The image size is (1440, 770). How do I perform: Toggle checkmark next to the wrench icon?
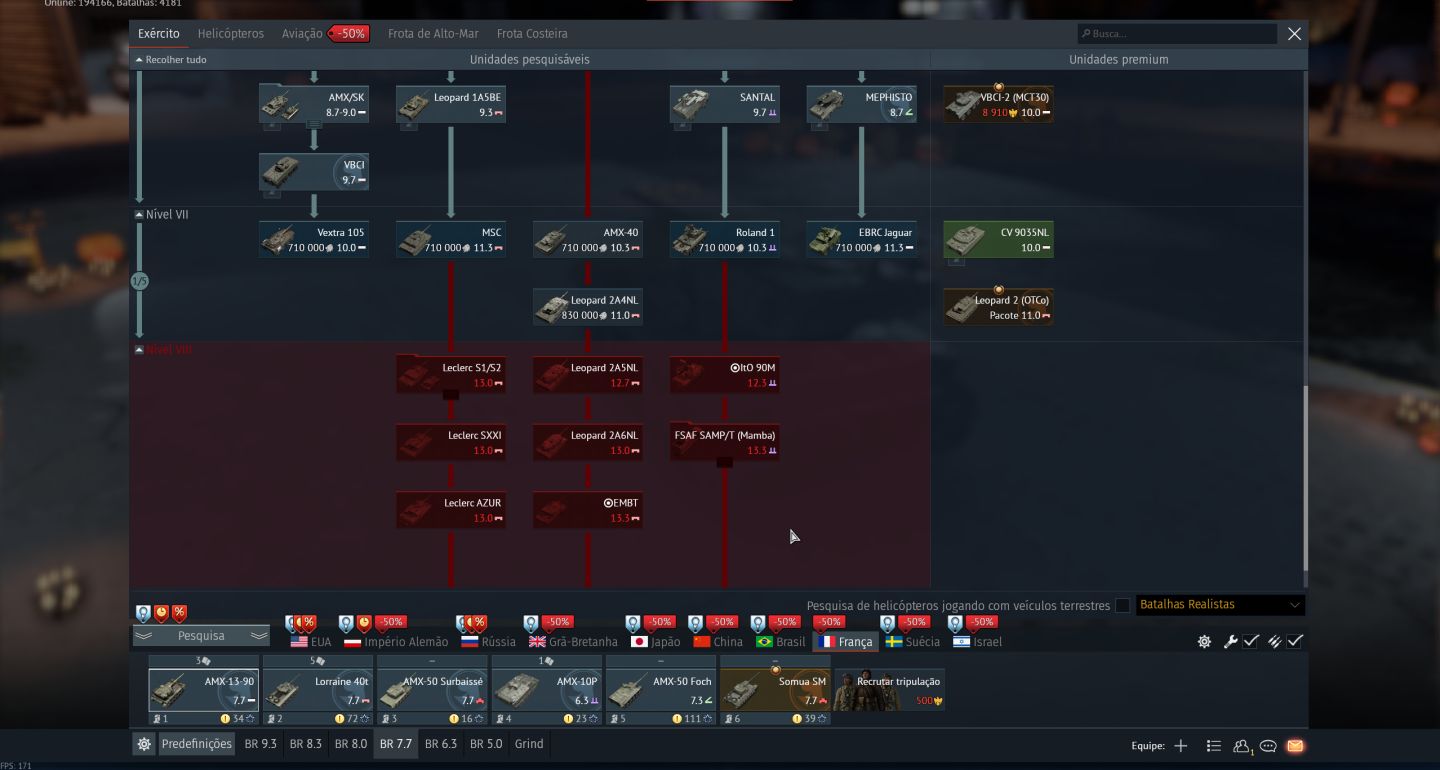pyautogui.click(x=1250, y=642)
